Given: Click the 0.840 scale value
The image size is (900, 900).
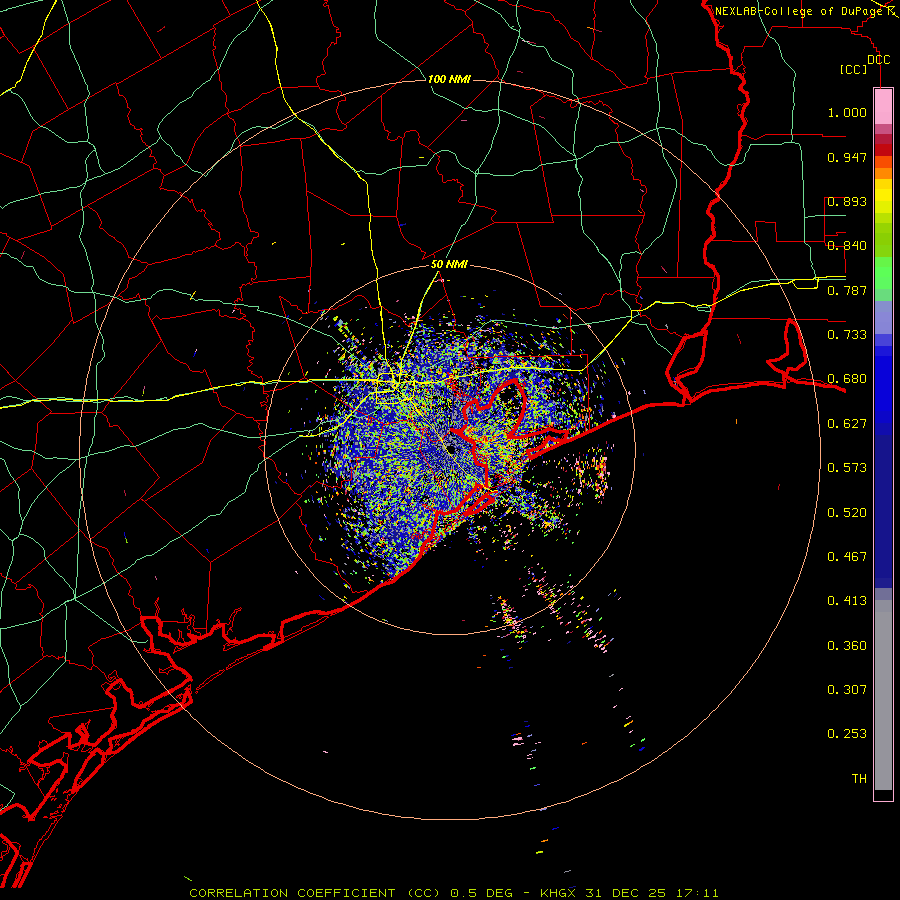Looking at the screenshot, I should click(x=847, y=246).
